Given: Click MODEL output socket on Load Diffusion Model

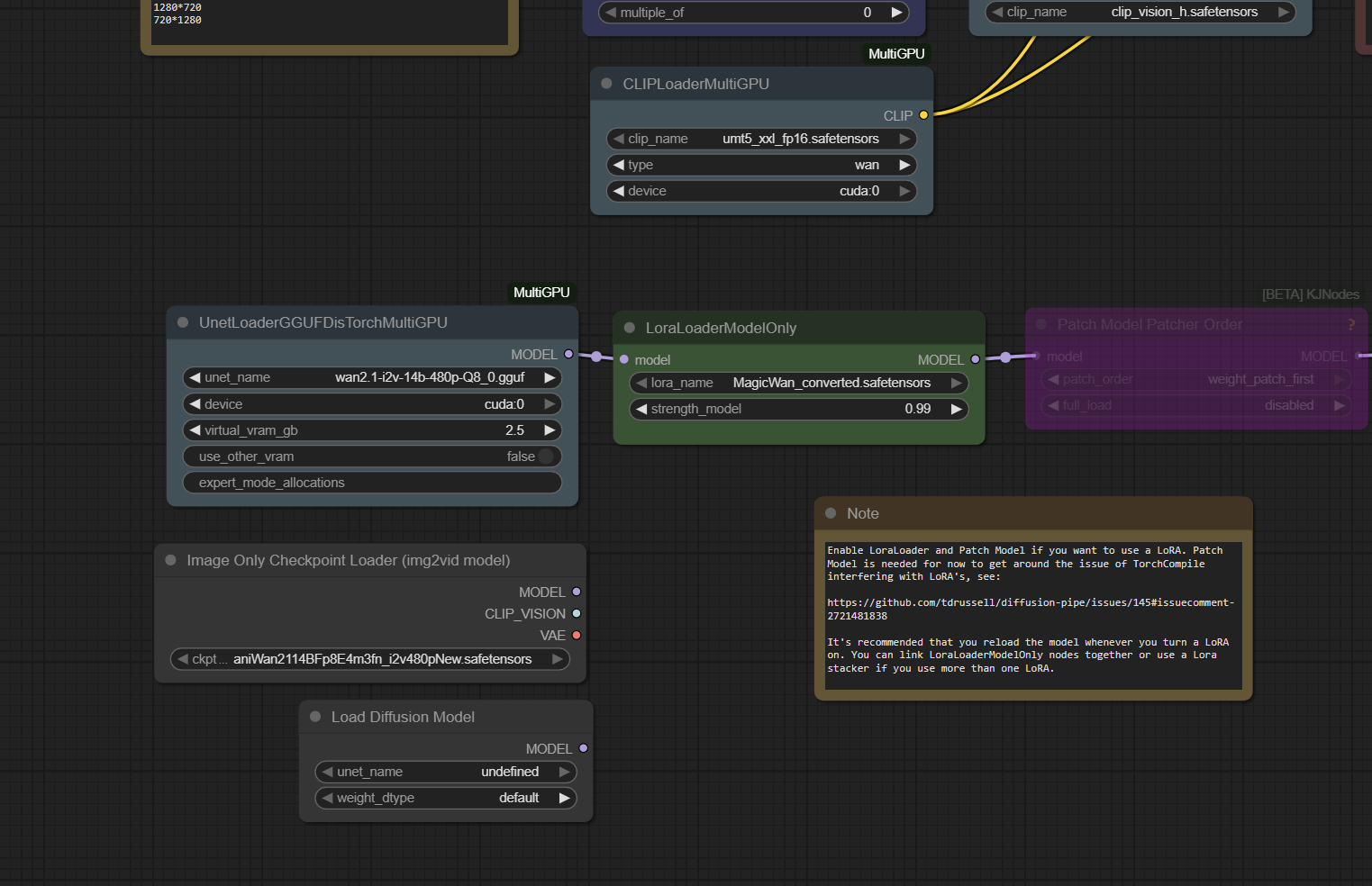Looking at the screenshot, I should click(x=584, y=748).
